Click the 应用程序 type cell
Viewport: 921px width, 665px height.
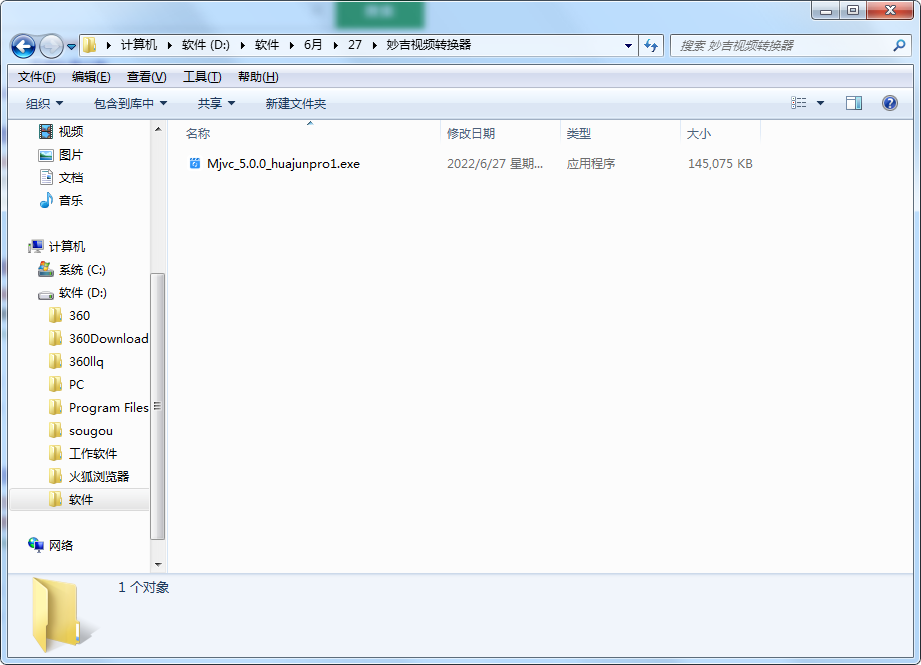click(591, 164)
